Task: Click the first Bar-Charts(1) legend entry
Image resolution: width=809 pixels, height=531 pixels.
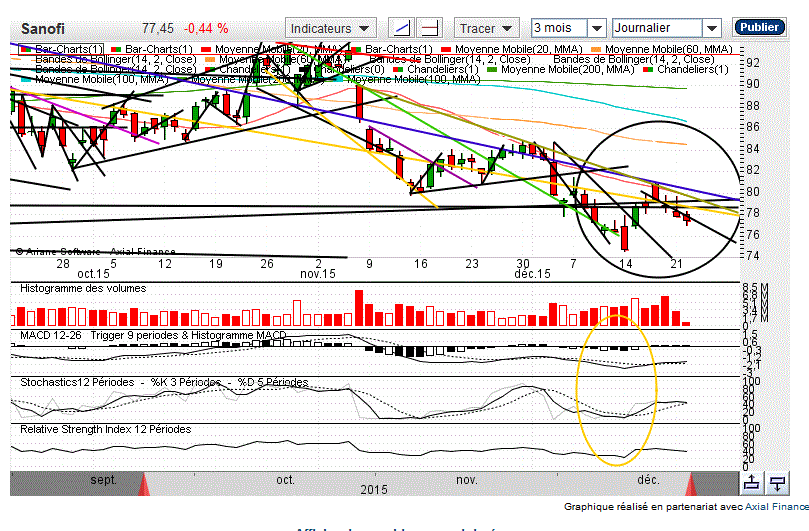Action: [61, 49]
